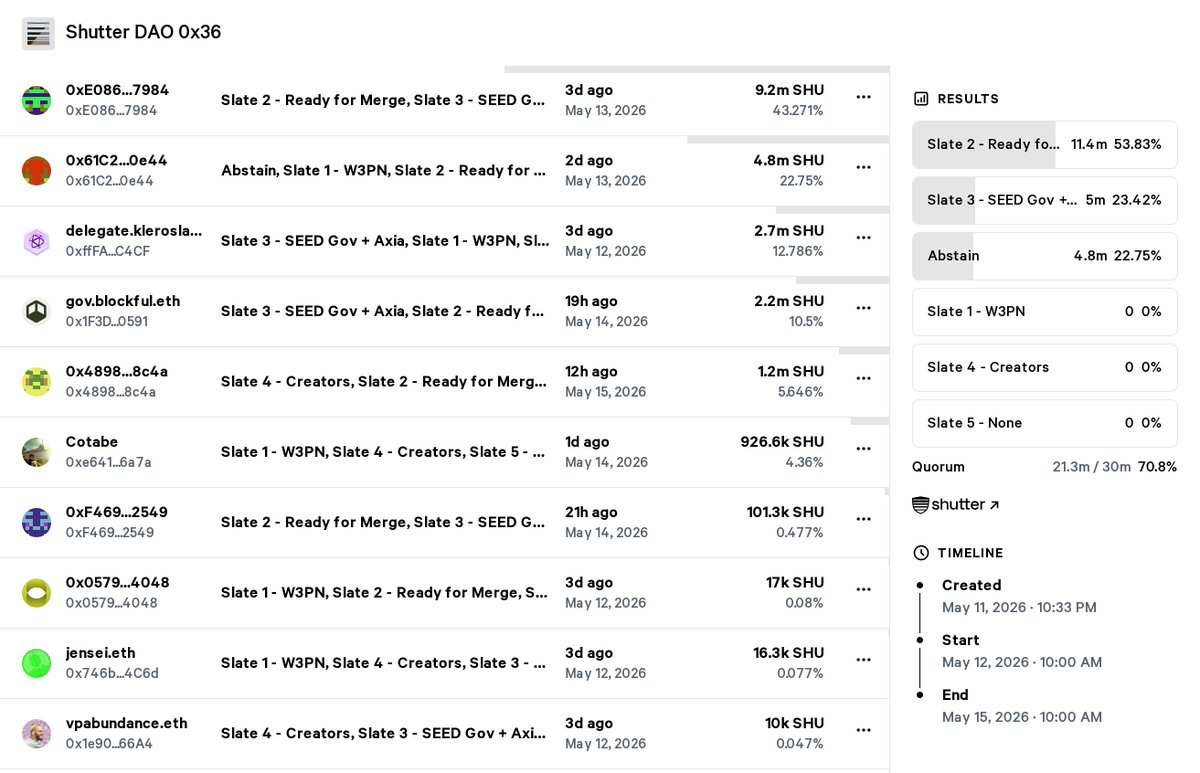
Task: Select Slate 1 - W3PN result row
Action: click(x=1045, y=311)
